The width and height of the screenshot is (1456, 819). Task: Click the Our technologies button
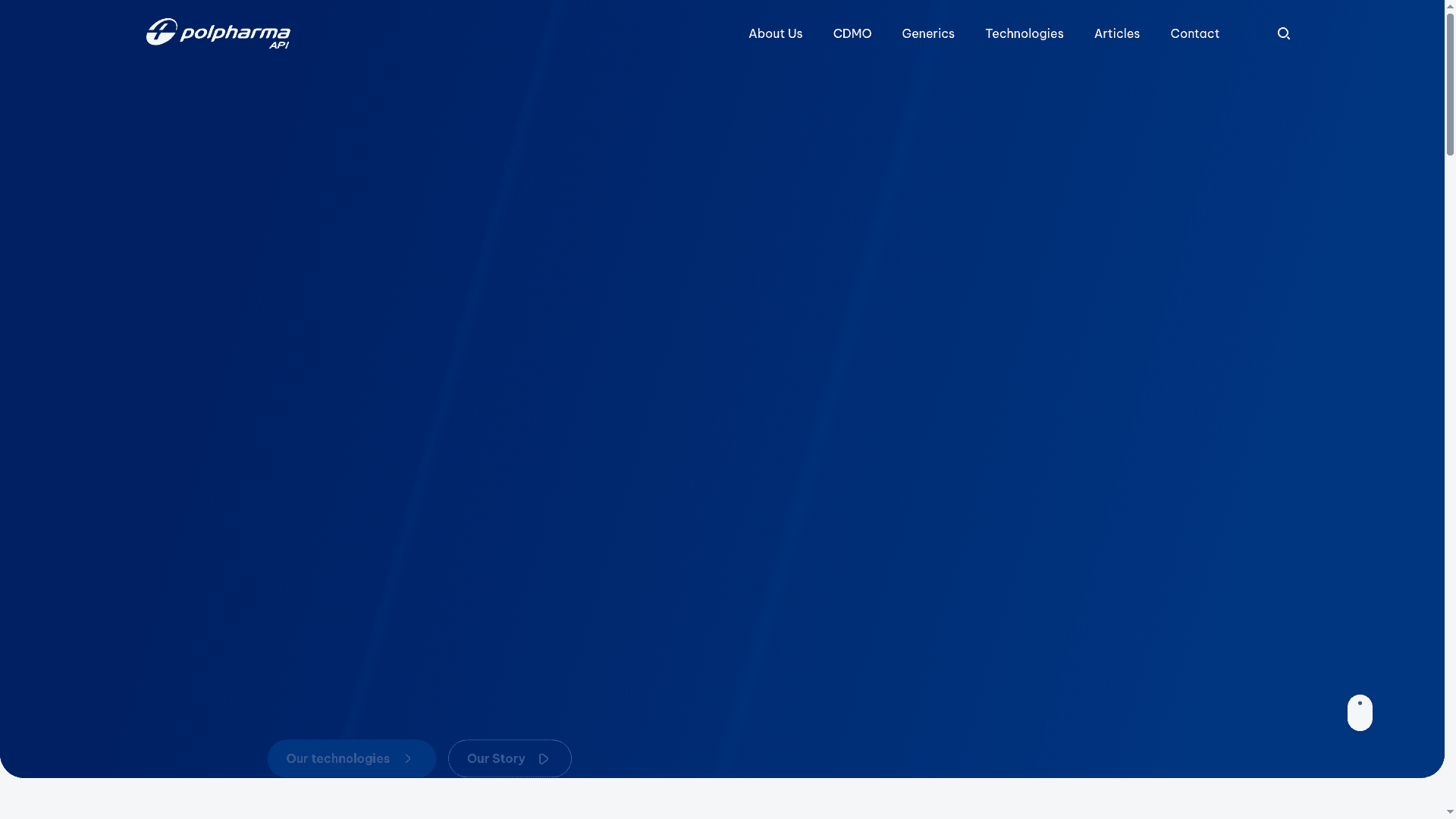(351, 758)
